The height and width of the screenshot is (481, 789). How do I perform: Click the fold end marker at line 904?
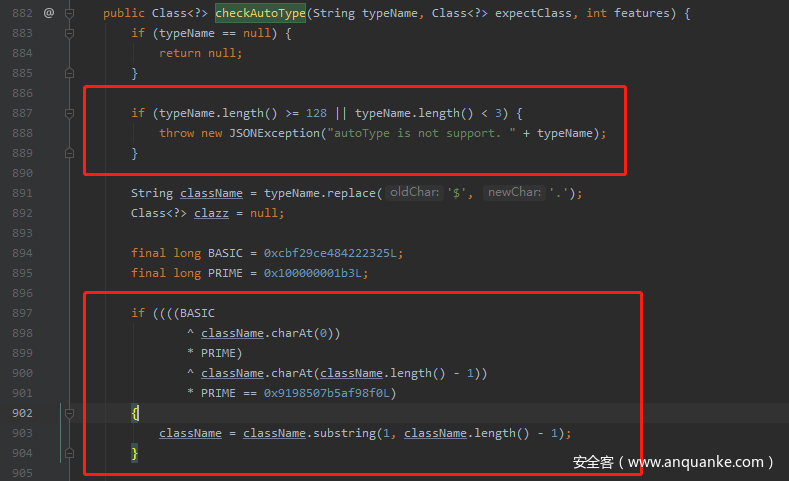coord(69,453)
